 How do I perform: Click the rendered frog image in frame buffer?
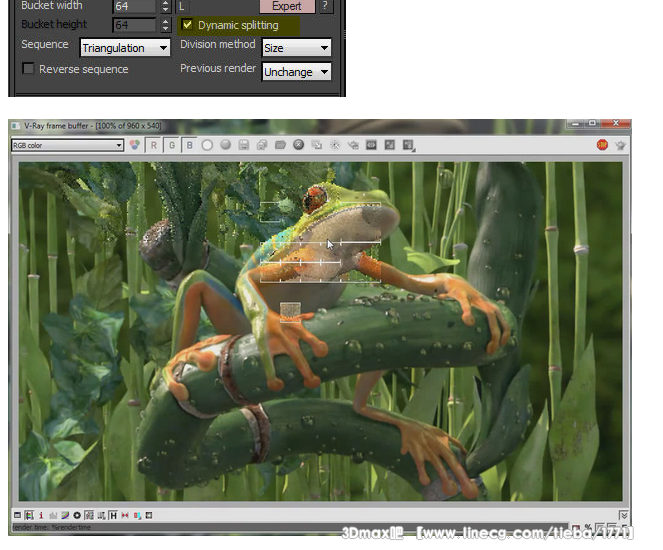[321, 331]
